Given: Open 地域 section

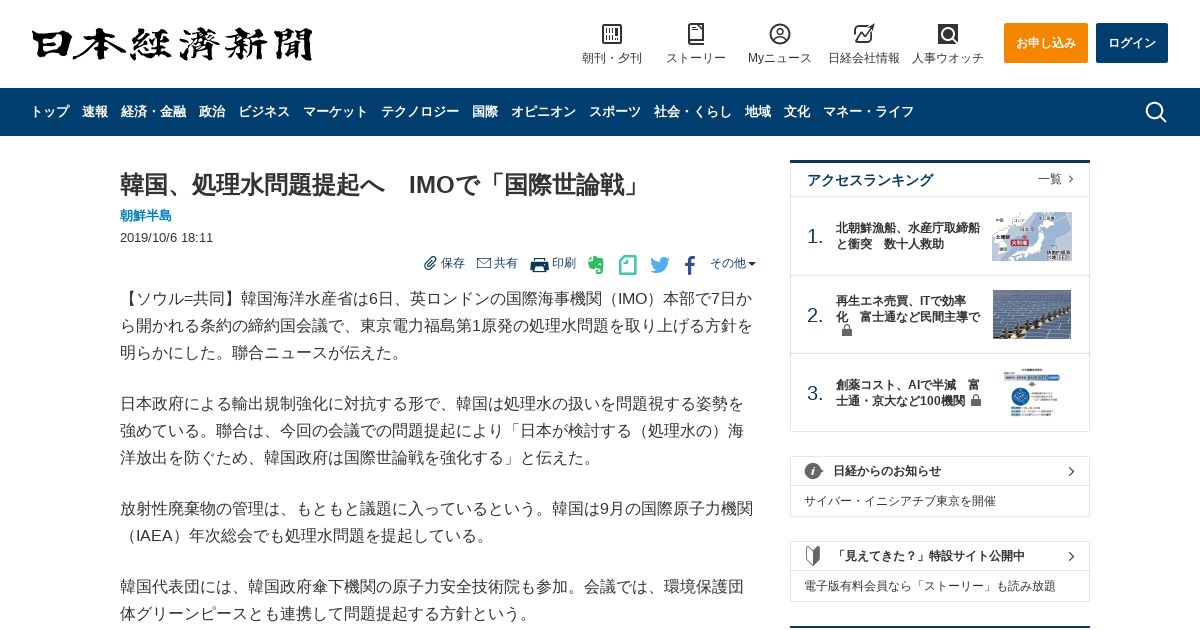Looking at the screenshot, I should pos(758,112).
